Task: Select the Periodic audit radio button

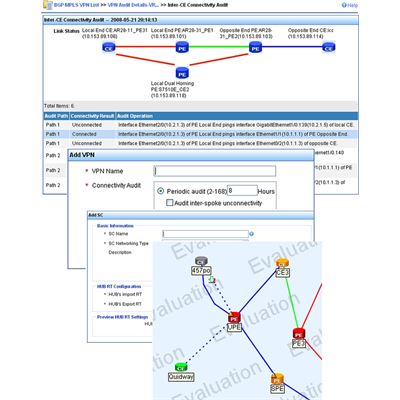Action: pyautogui.click(x=161, y=191)
